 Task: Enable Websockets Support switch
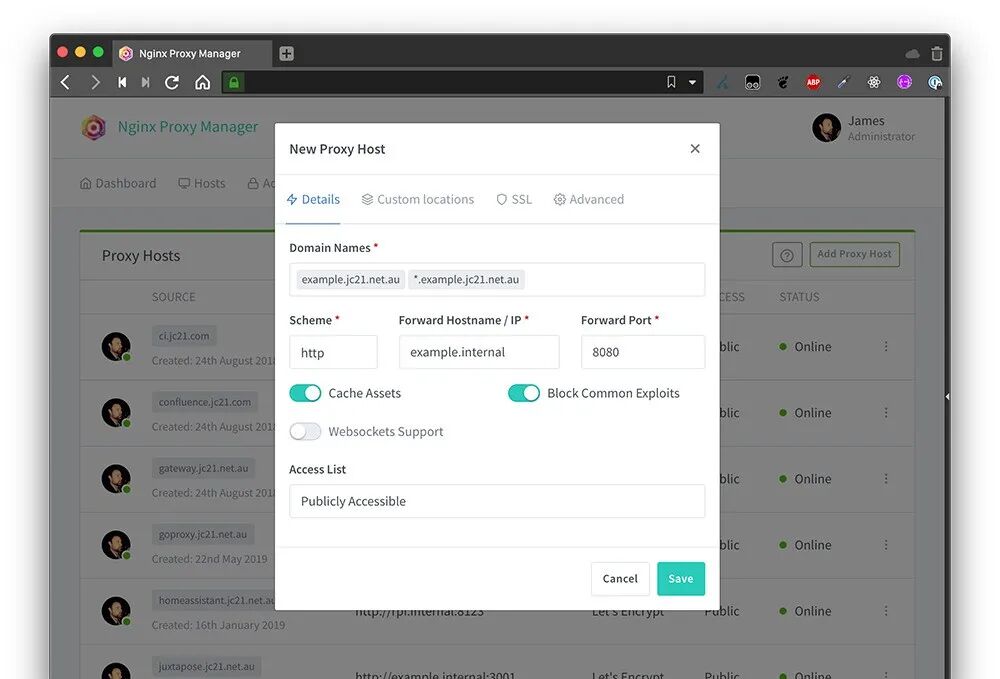coord(305,432)
